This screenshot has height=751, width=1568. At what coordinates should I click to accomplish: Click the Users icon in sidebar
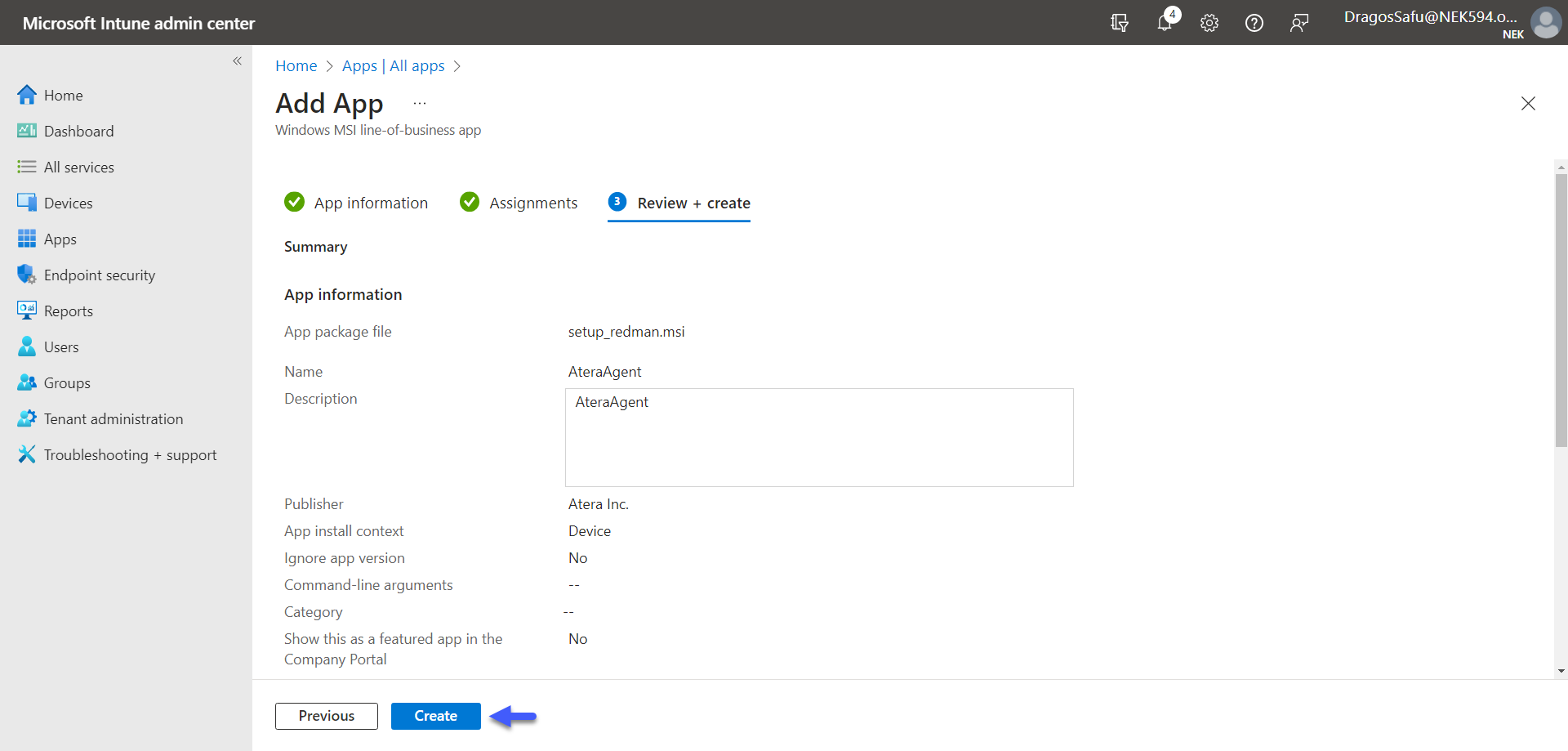(27, 346)
